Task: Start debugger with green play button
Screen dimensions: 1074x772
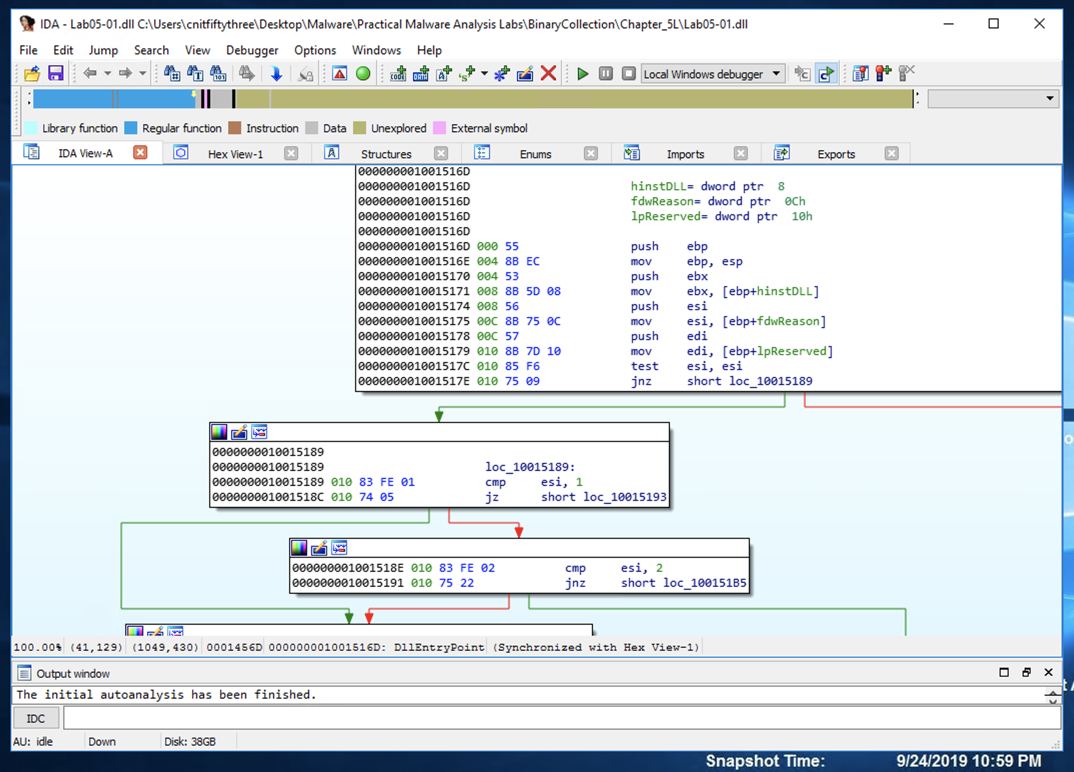Action: point(582,74)
